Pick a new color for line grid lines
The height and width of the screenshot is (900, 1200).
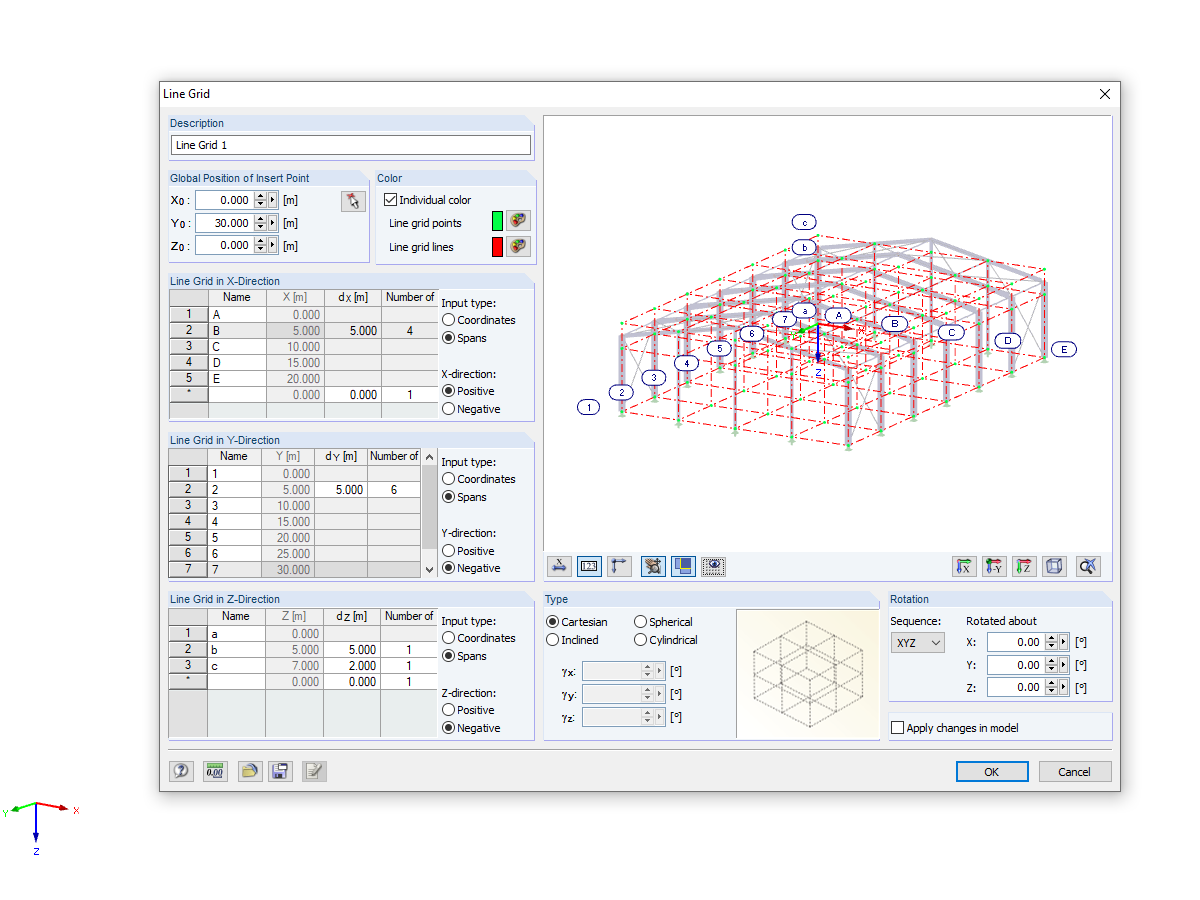(520, 246)
